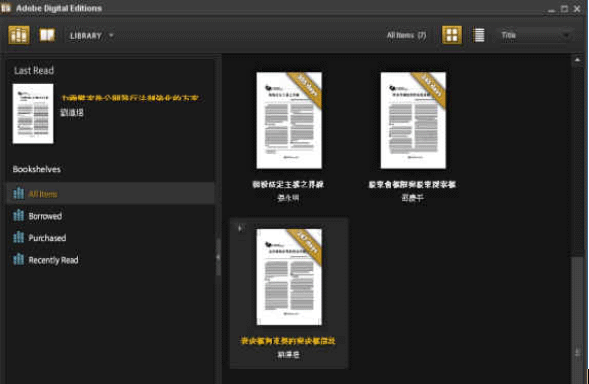Select the Recently Read bookshelf
Screen dimensions: 589x384
110,260
